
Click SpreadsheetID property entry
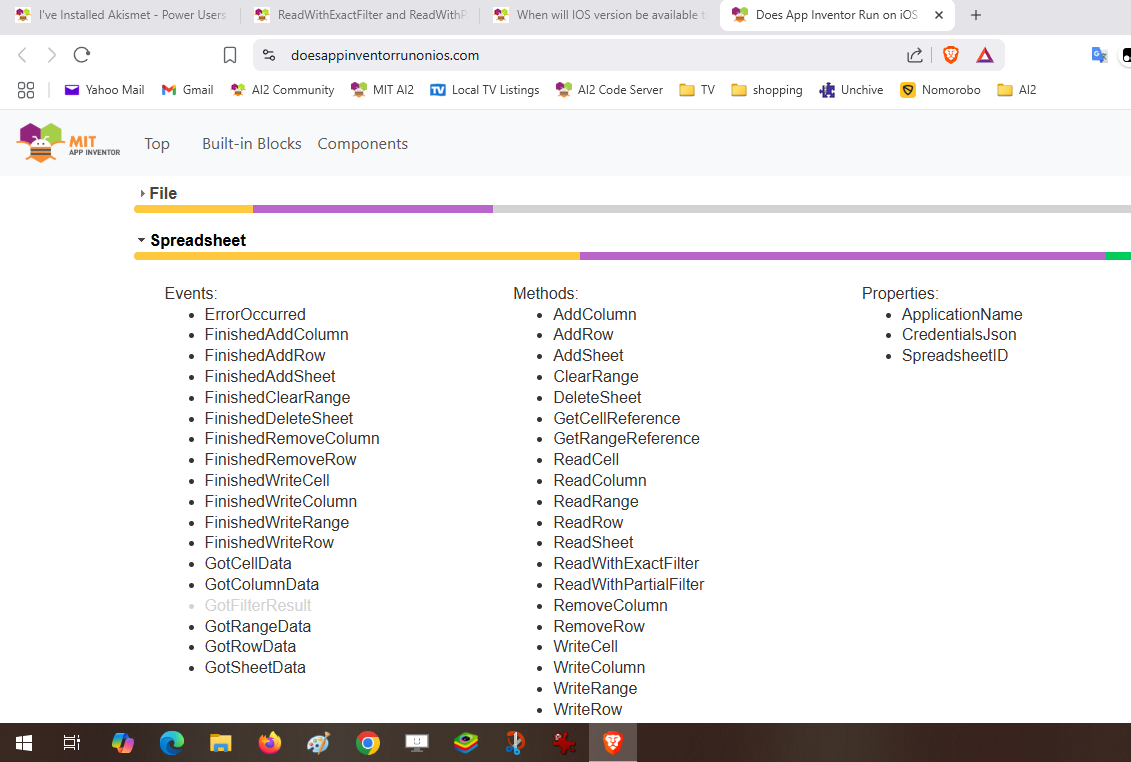[x=955, y=355]
